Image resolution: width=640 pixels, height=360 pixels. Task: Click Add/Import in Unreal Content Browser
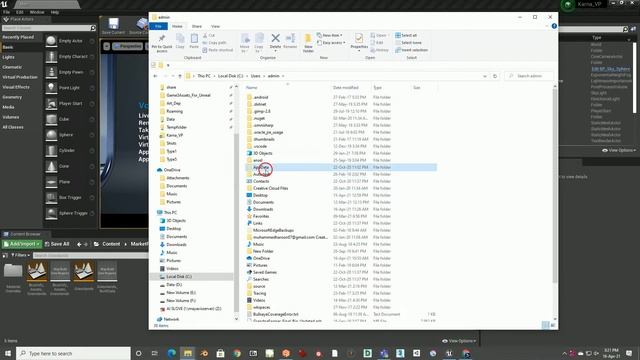pos(21,244)
